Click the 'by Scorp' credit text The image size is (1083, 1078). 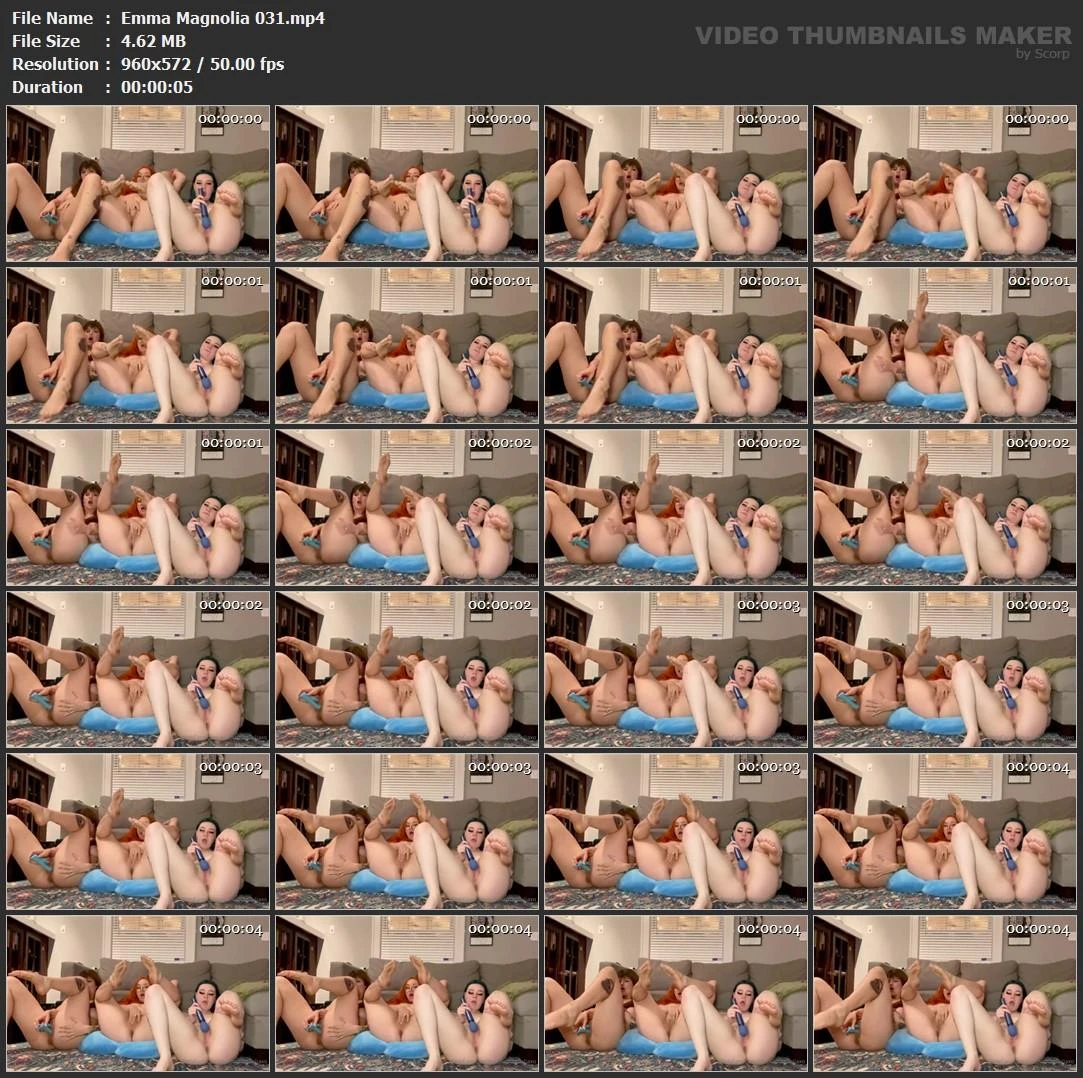[1042, 54]
